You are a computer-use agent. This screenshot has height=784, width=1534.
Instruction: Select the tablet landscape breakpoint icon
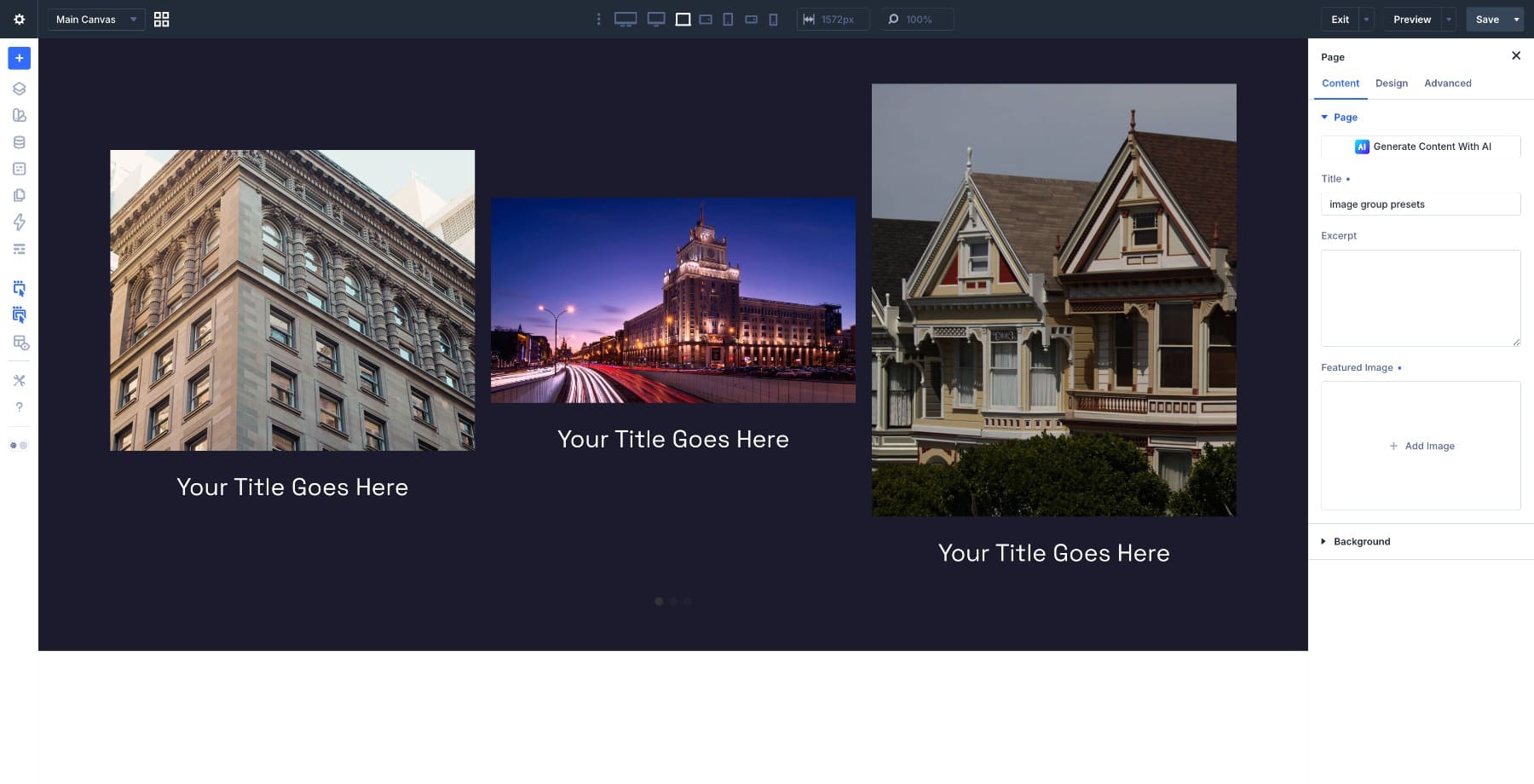(x=706, y=19)
